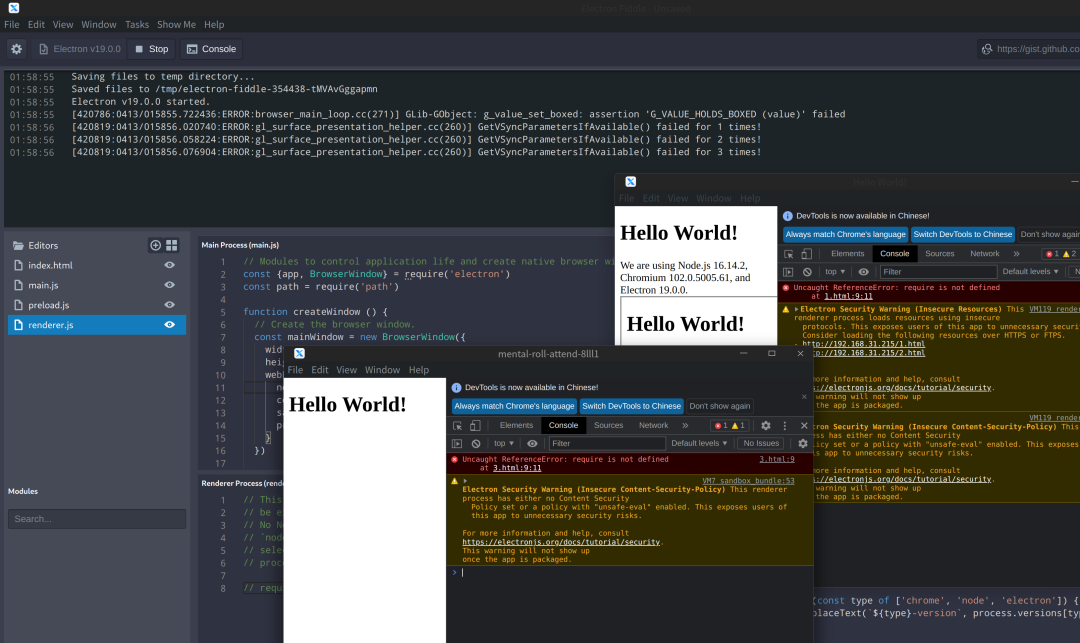Click inspect element icon in Hello World DevTools
This screenshot has width=1080, height=643.
789,253
